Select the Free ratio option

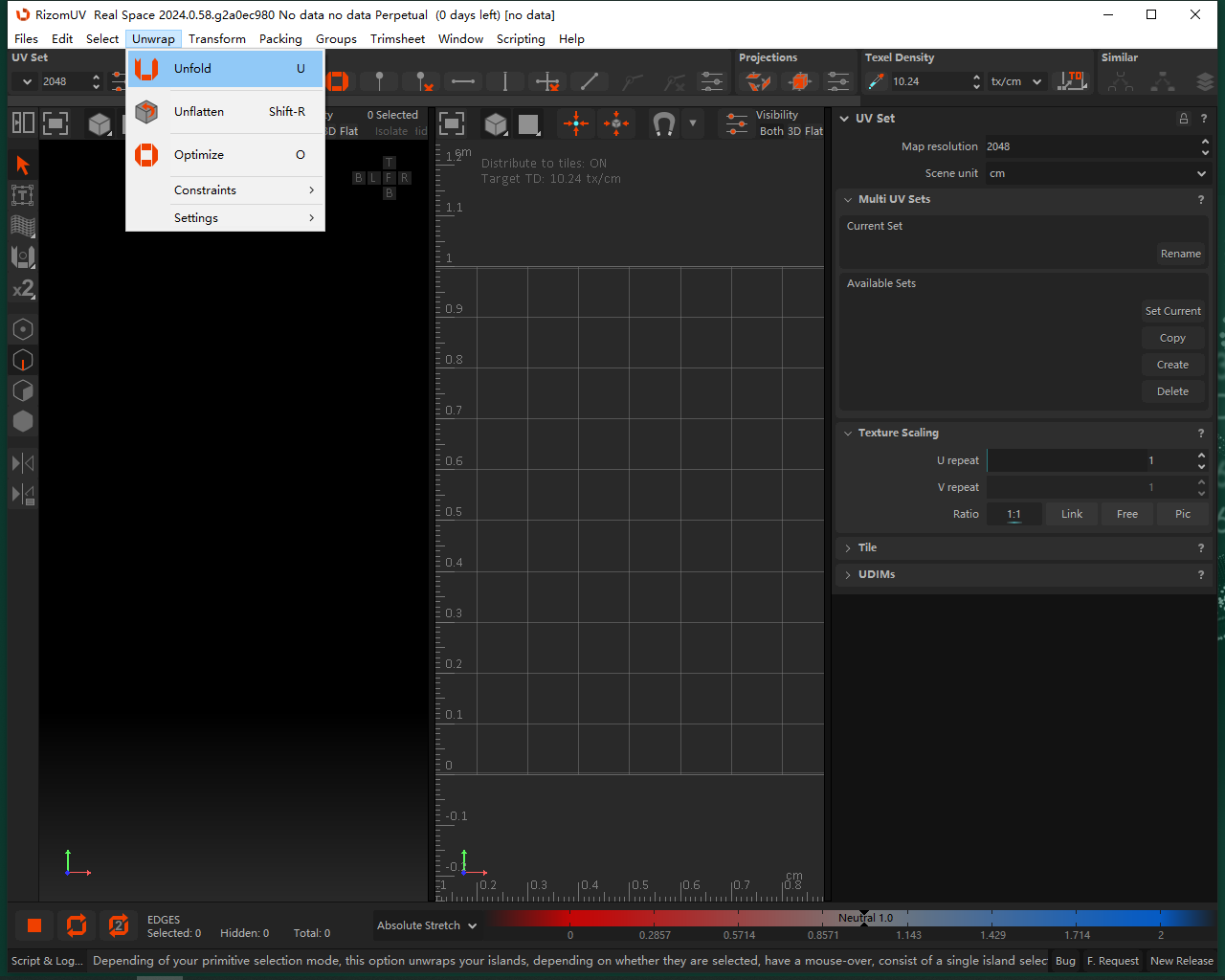(x=1127, y=514)
